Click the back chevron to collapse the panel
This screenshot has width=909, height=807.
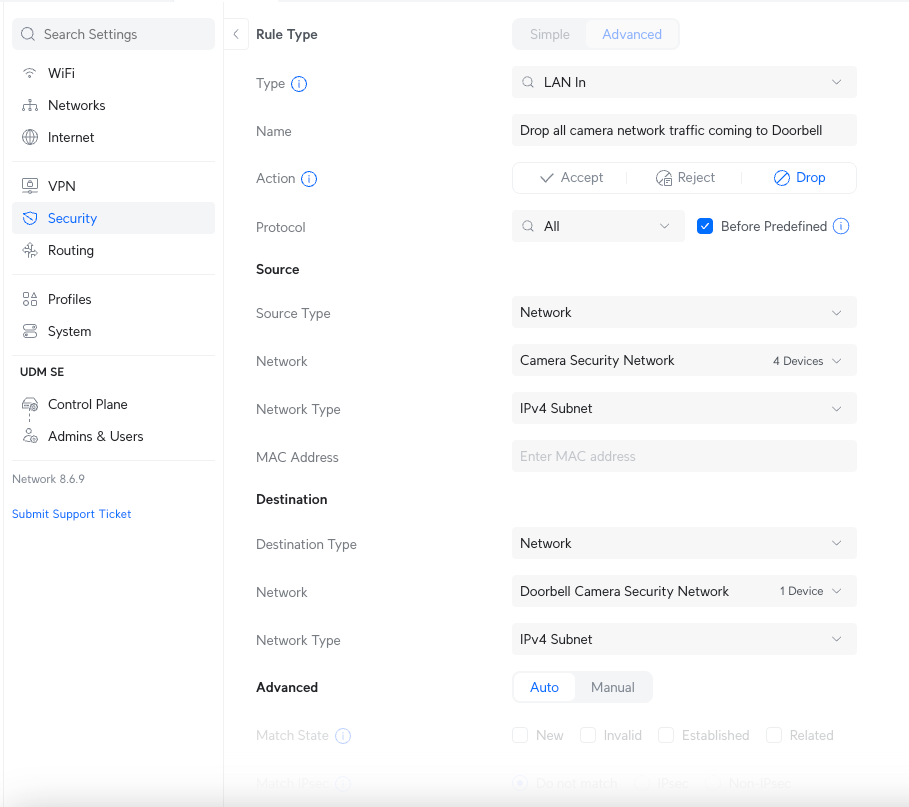(x=236, y=34)
